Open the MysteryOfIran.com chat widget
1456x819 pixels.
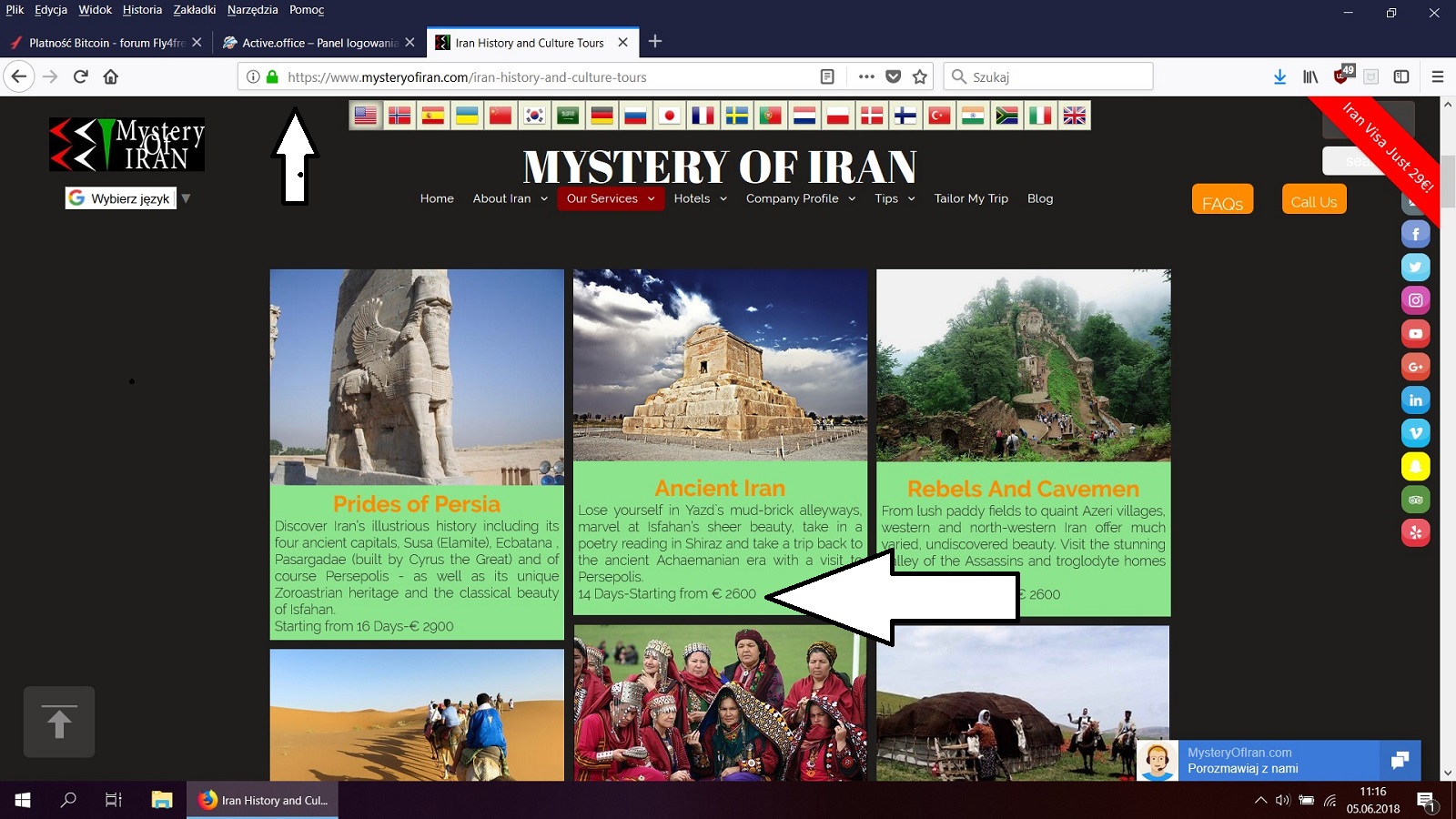1279,761
